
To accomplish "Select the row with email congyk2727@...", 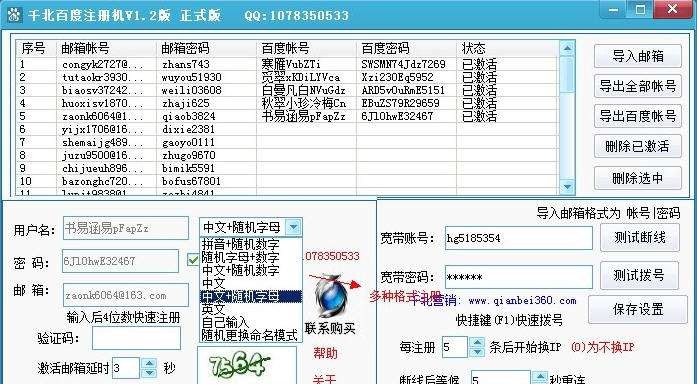I will [x=287, y=64].
